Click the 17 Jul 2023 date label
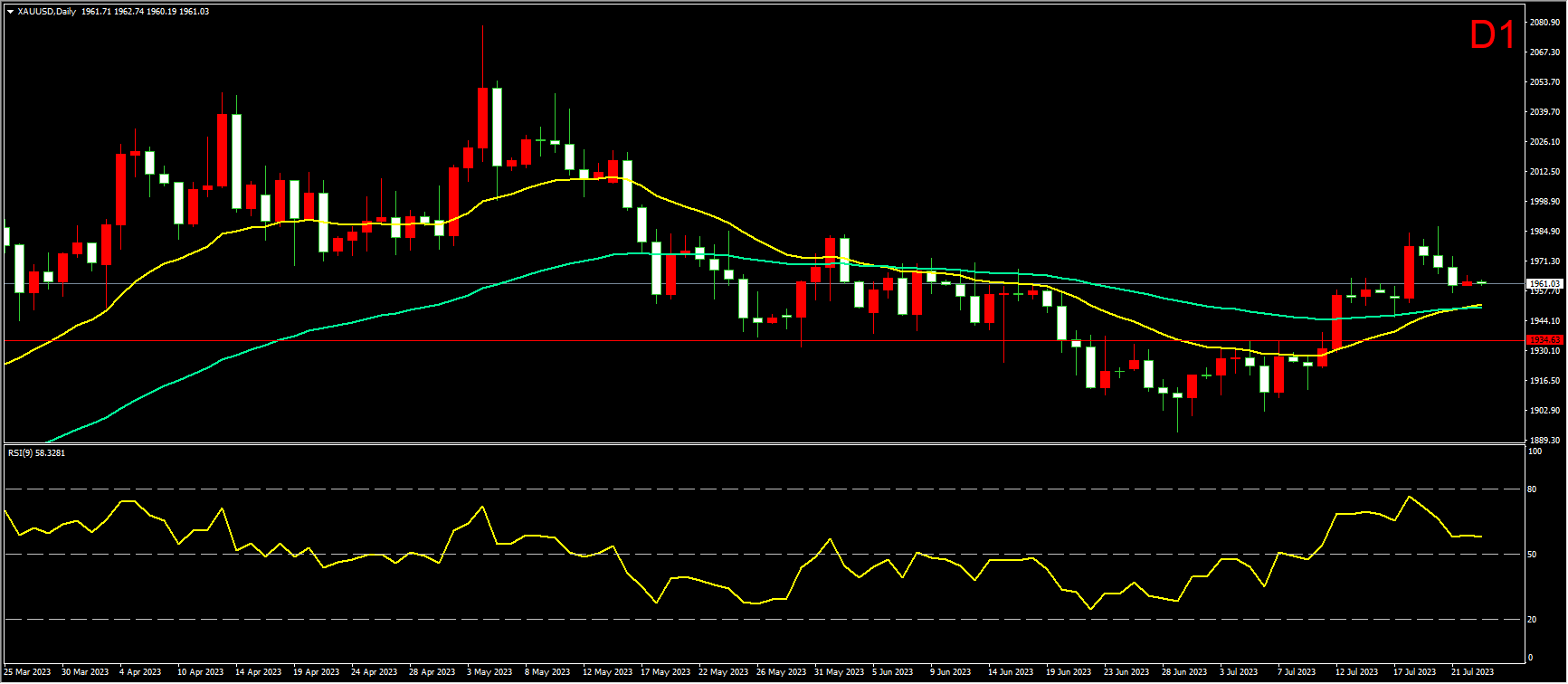 click(1414, 672)
